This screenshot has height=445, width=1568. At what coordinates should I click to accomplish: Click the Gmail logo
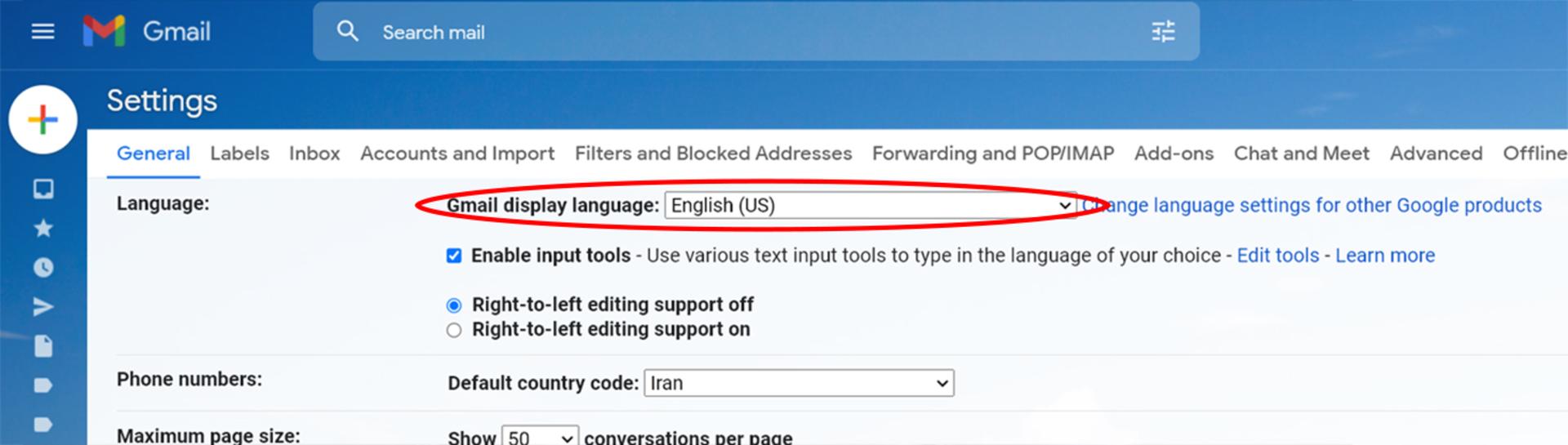147,32
